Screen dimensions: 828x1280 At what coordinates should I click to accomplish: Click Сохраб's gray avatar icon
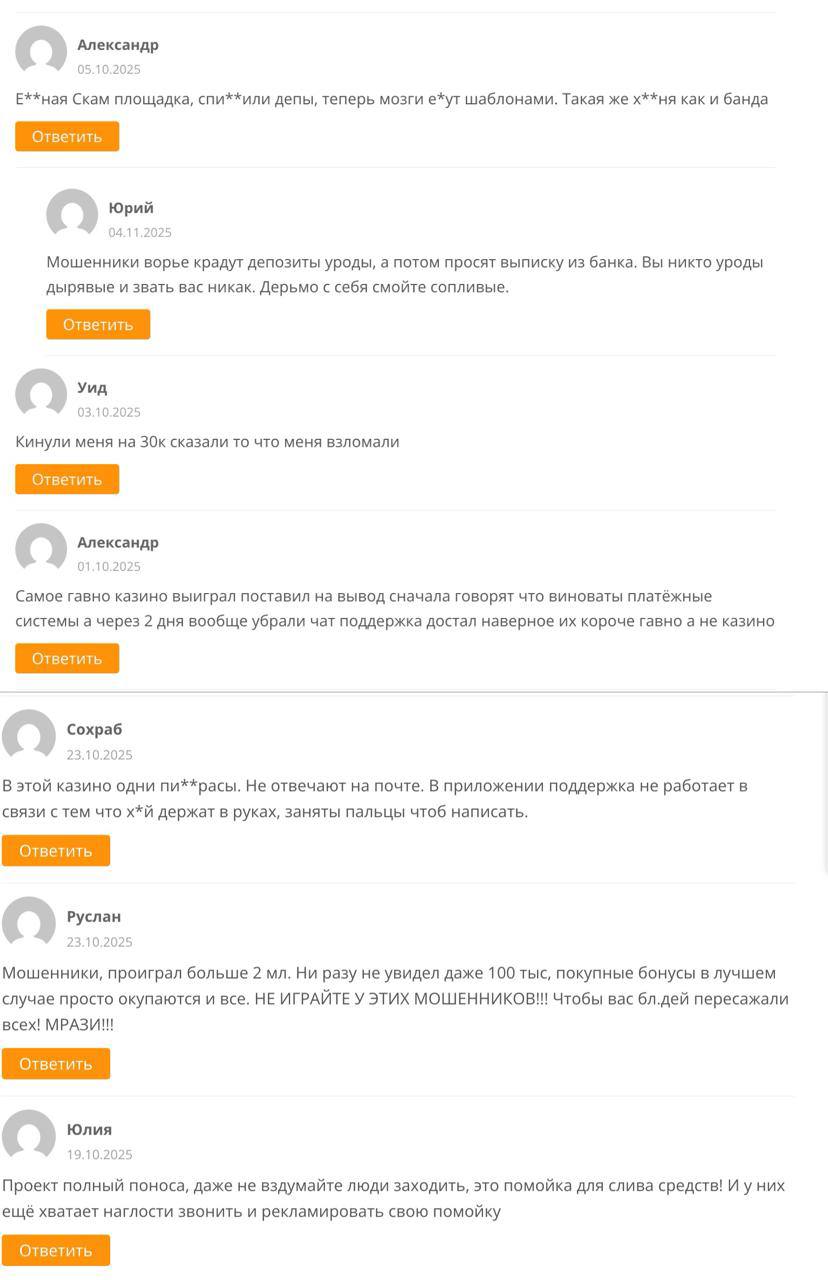(x=28, y=736)
